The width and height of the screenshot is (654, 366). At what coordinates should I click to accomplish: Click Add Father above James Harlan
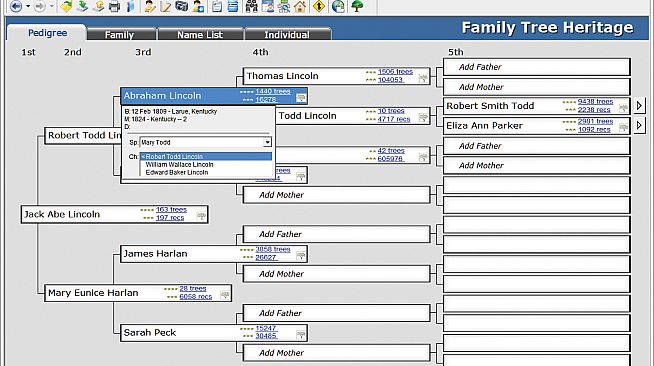[x=336, y=234]
